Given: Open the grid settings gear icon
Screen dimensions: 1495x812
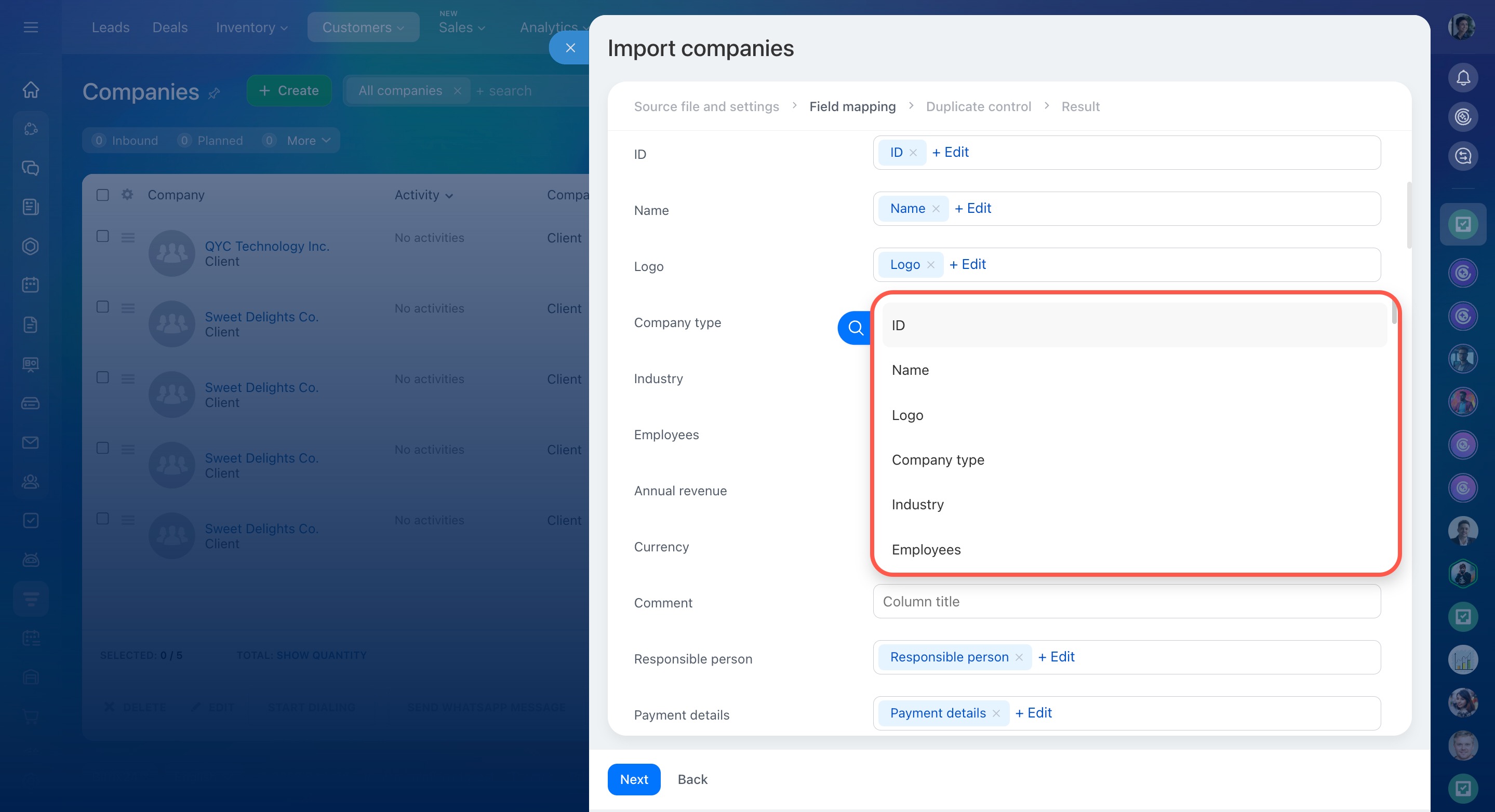Looking at the screenshot, I should pyautogui.click(x=127, y=195).
